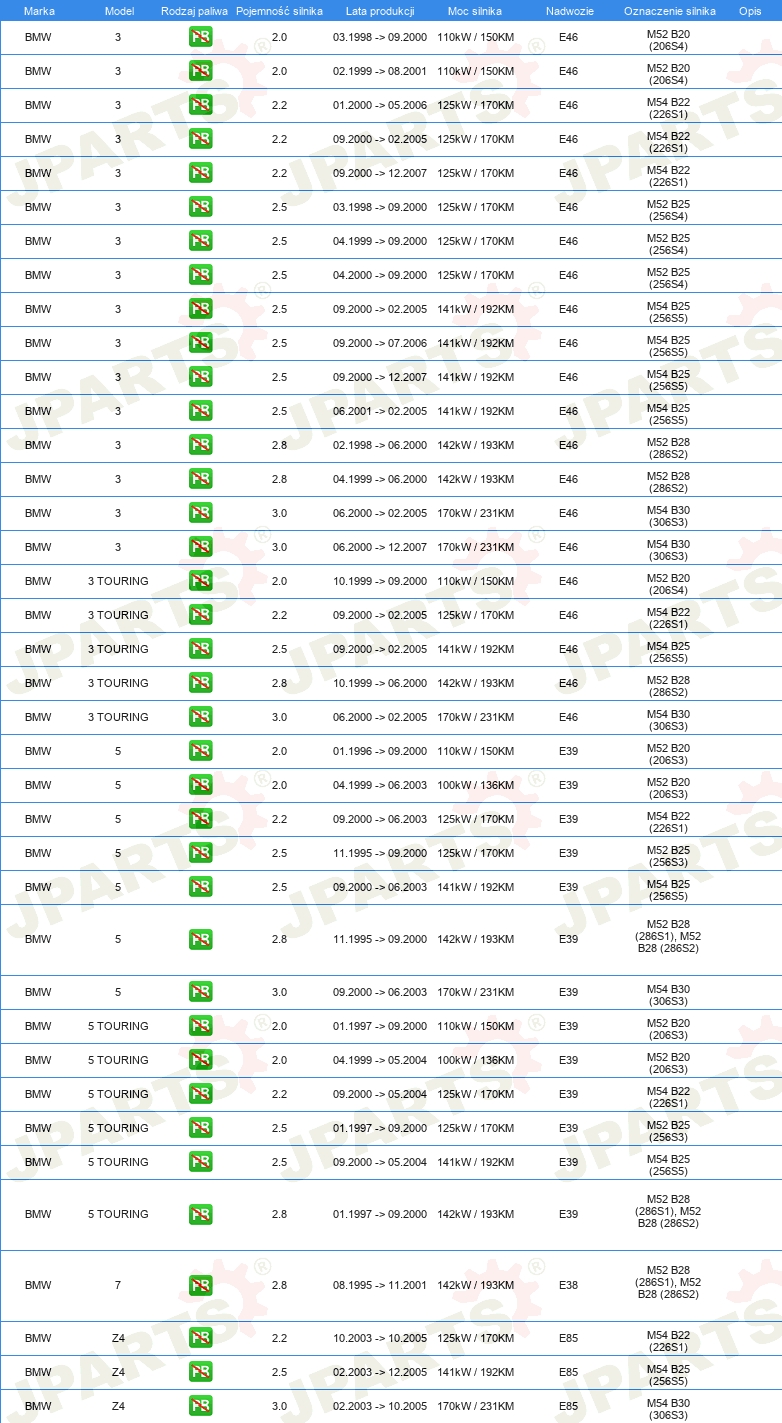Click fuel icon in row dated 02.1998 -> 06.2000
Viewport: 782px width, 1423px height.
[x=200, y=445]
